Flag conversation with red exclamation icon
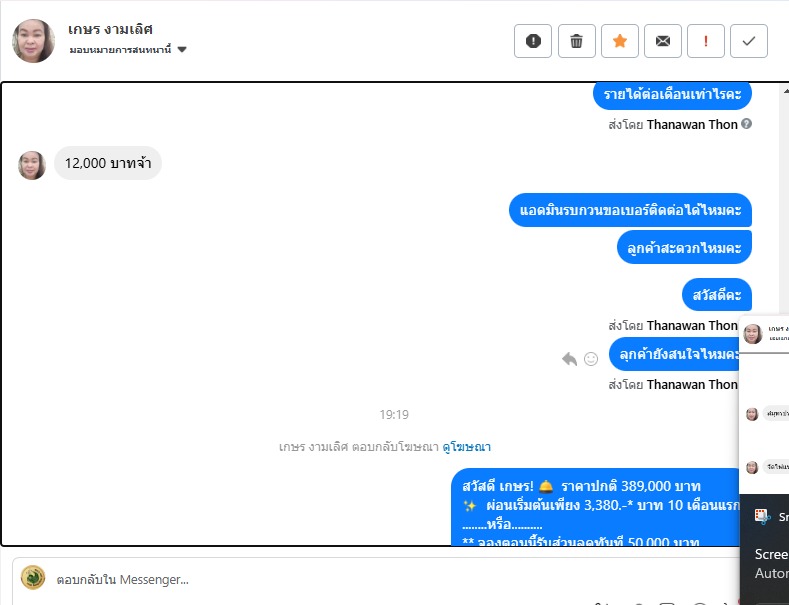The width and height of the screenshot is (789, 605). (x=706, y=41)
